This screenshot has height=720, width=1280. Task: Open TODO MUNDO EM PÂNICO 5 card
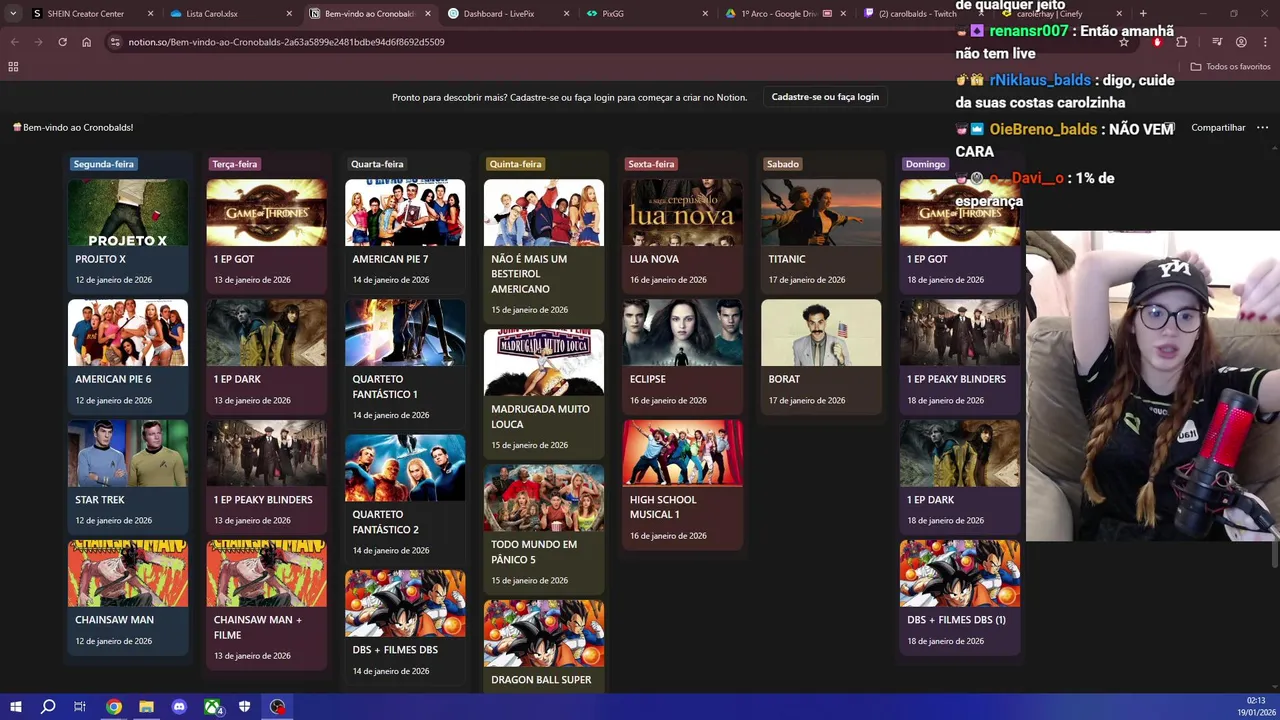click(544, 528)
